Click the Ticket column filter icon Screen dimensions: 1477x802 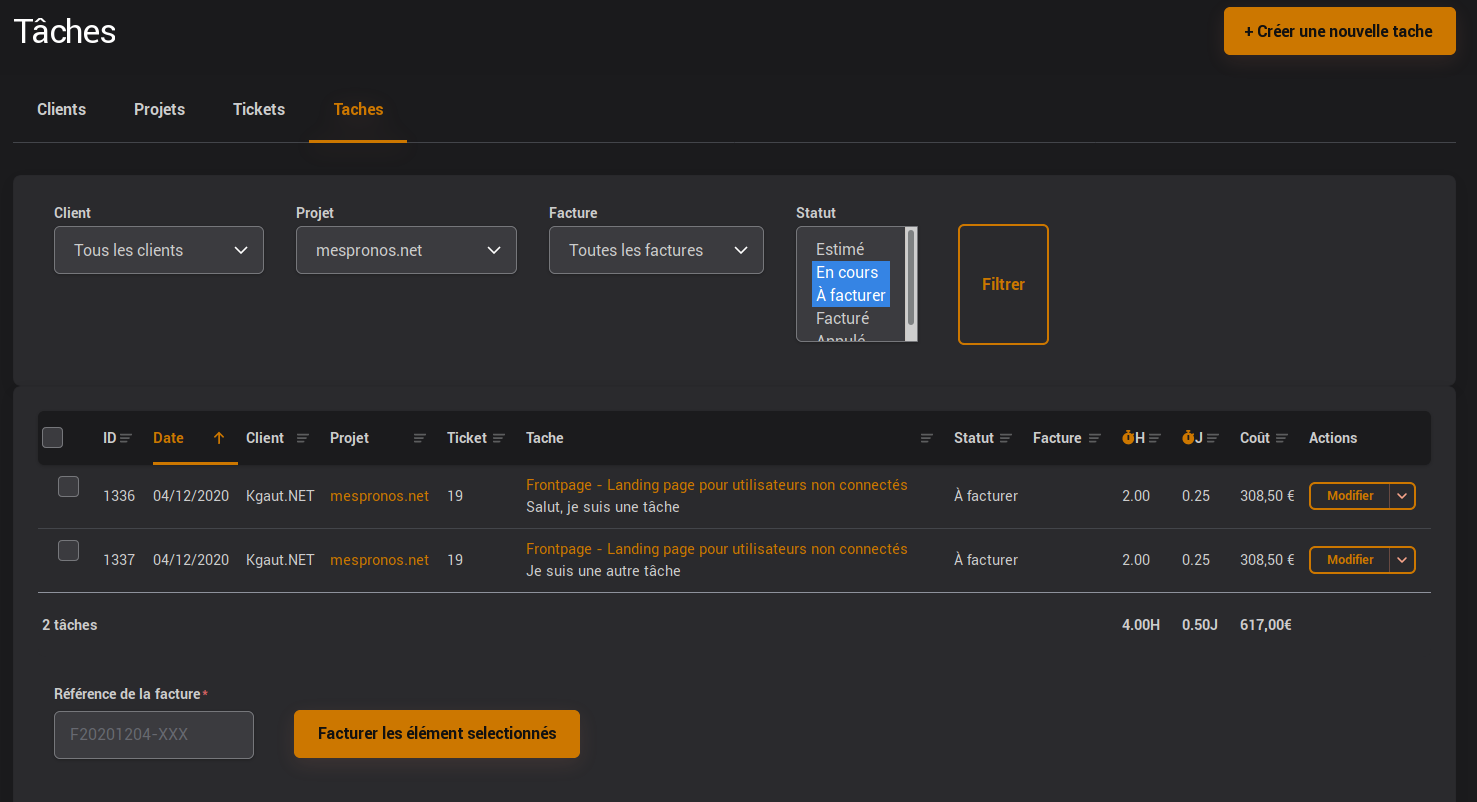click(x=499, y=438)
